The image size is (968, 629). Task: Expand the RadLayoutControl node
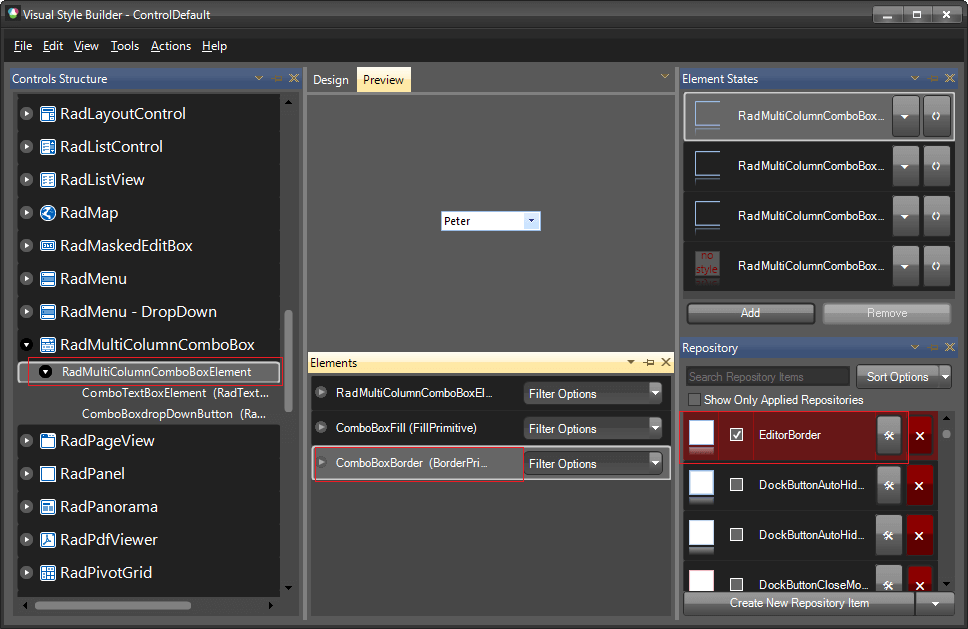pyautogui.click(x=26, y=114)
